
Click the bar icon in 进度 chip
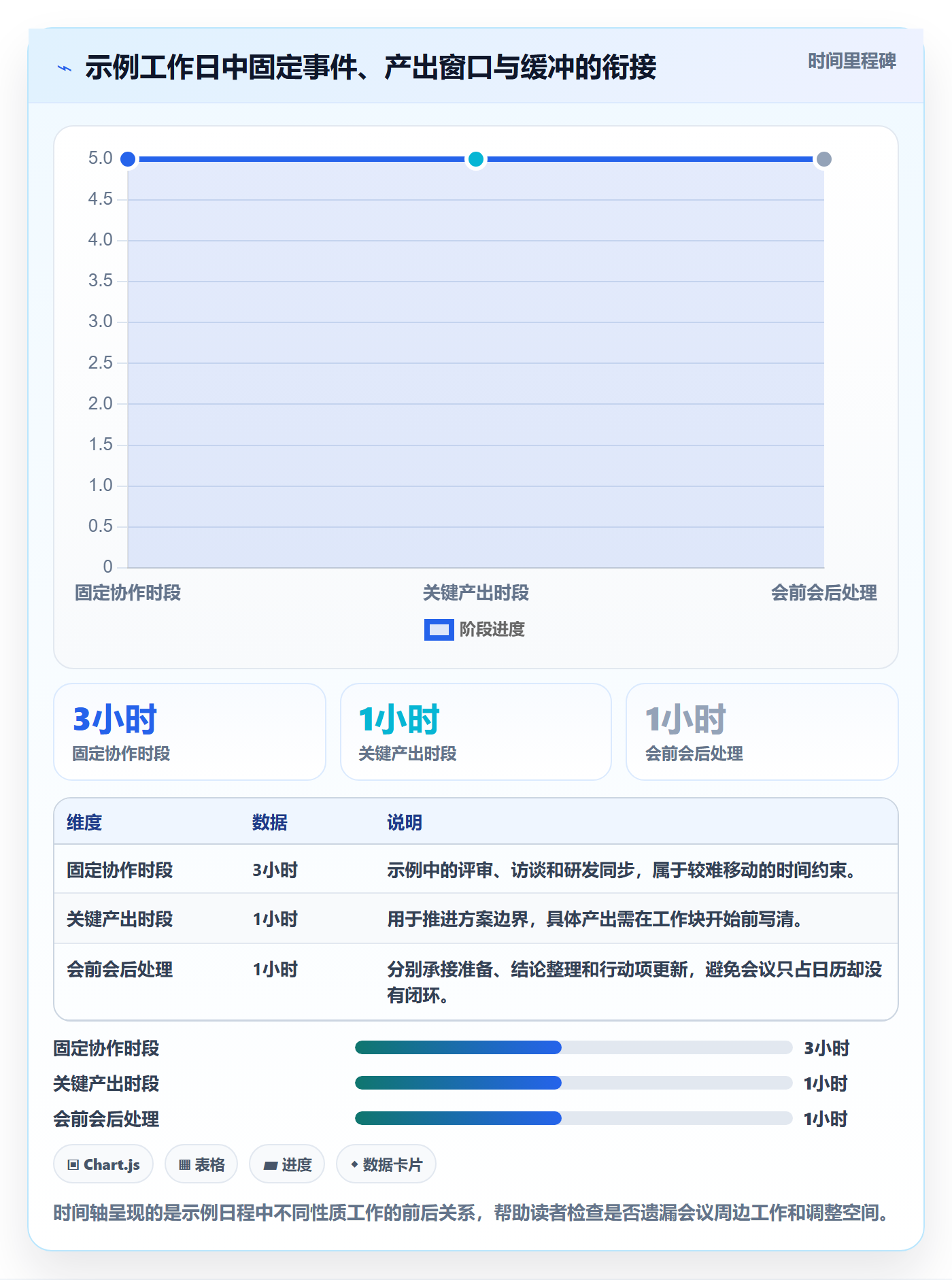coord(270,1165)
